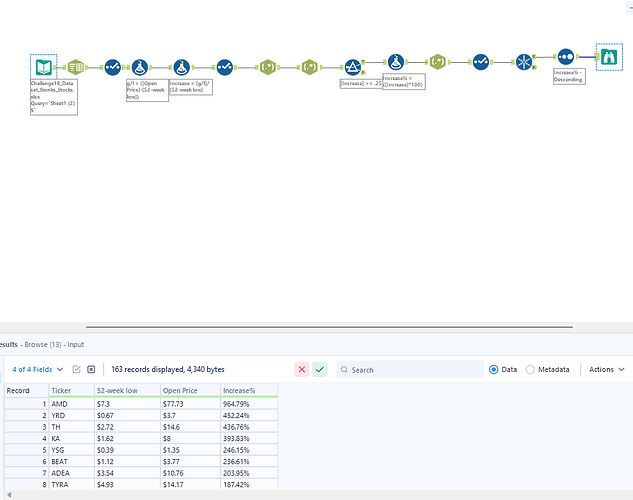
Task: Open the Actions dropdown menu
Action: click(607, 369)
